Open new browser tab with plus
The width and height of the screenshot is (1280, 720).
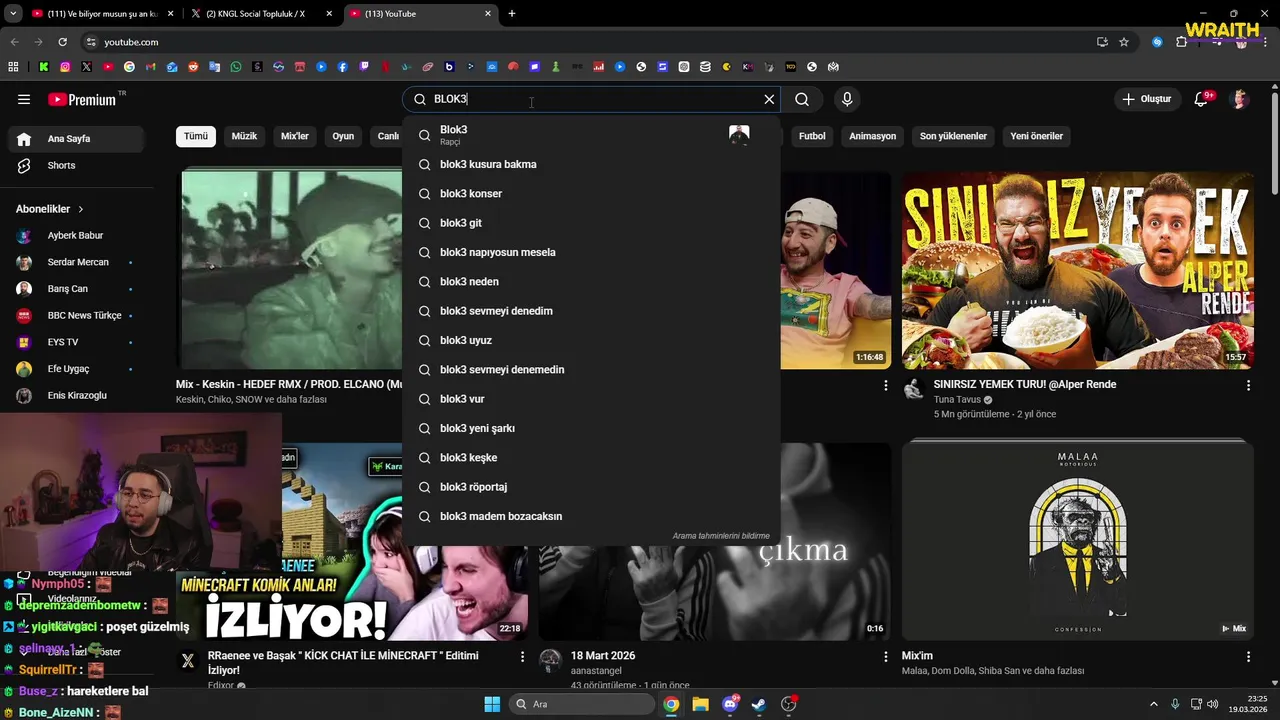point(512,14)
